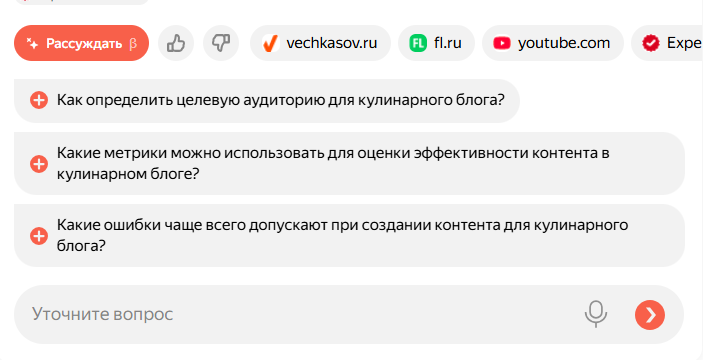Activate the microphone voice input icon

tap(596, 314)
